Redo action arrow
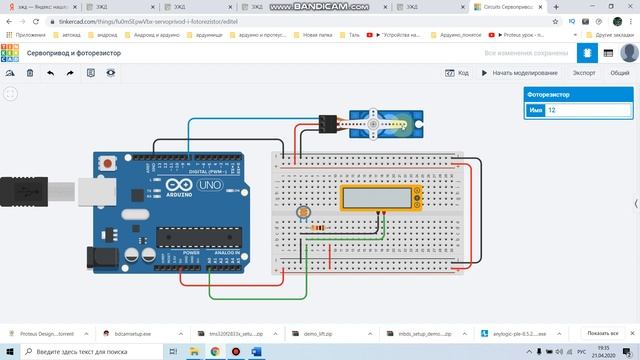The width and height of the screenshot is (640, 360). [x=70, y=73]
